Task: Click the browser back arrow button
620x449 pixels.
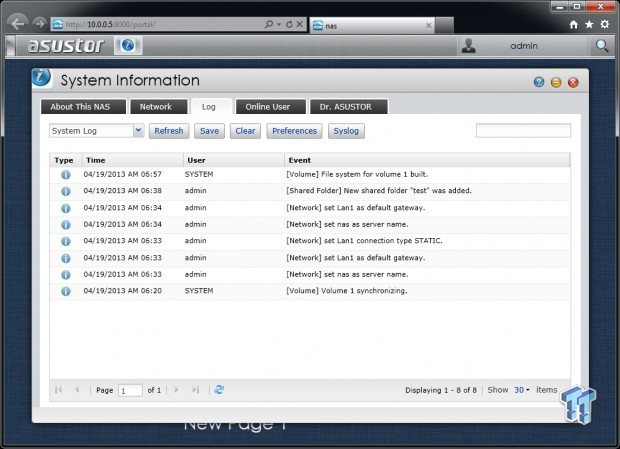Action: pyautogui.click(x=17, y=24)
